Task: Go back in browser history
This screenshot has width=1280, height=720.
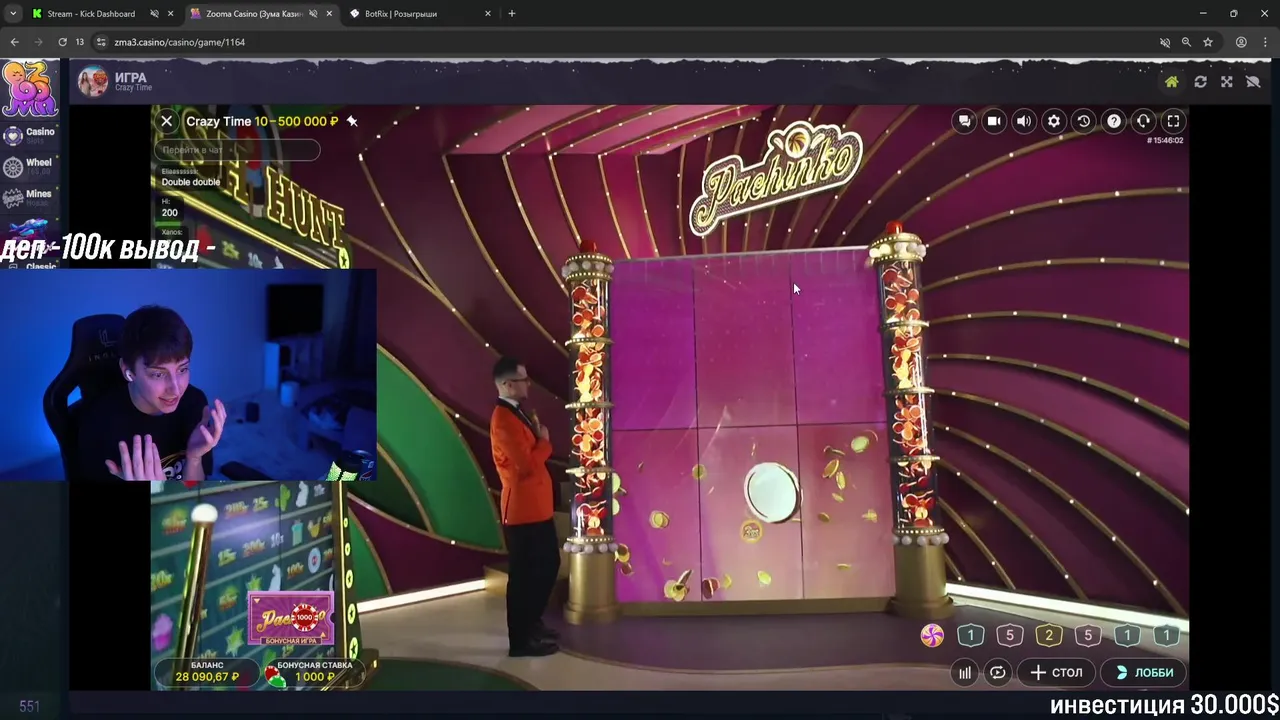Action: click(14, 42)
